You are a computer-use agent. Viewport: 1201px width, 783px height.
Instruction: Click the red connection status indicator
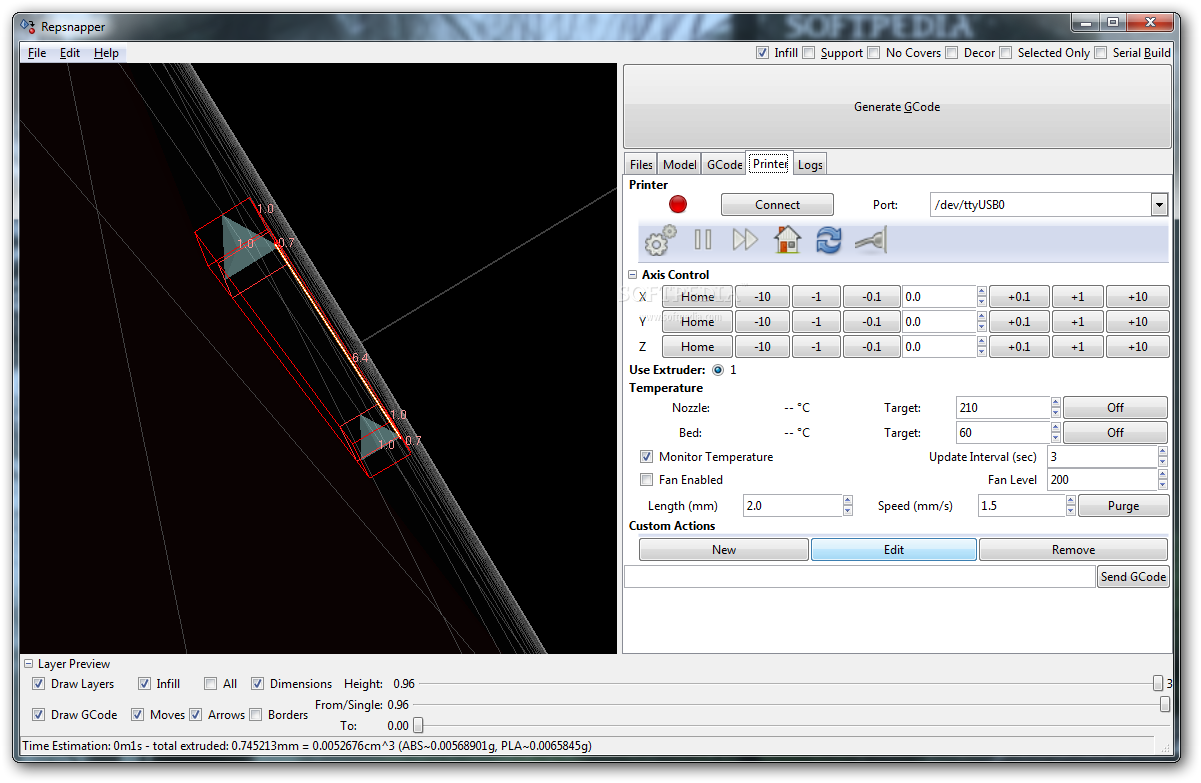(x=678, y=204)
